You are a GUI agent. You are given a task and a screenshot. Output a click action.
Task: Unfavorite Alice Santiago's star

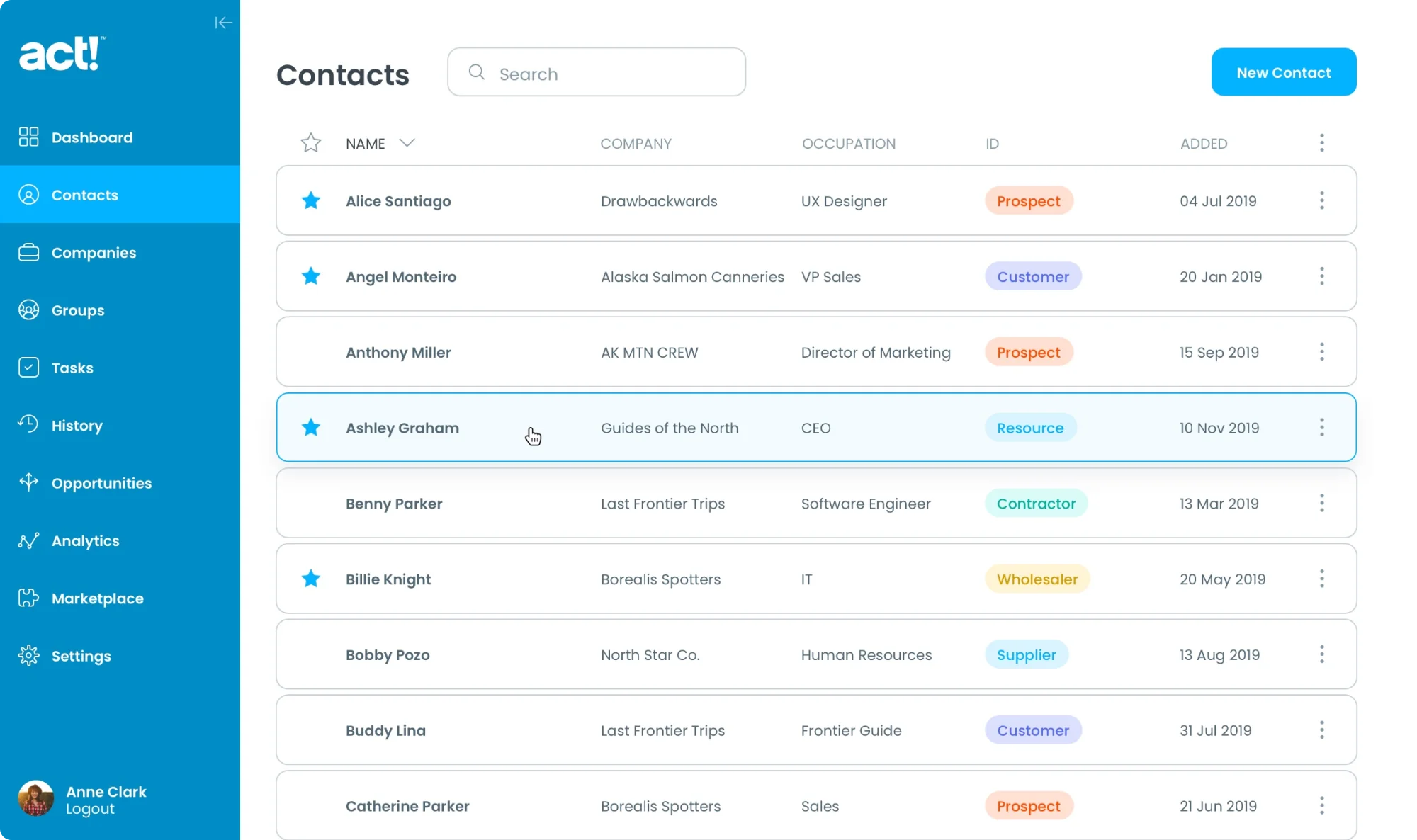[x=310, y=200]
